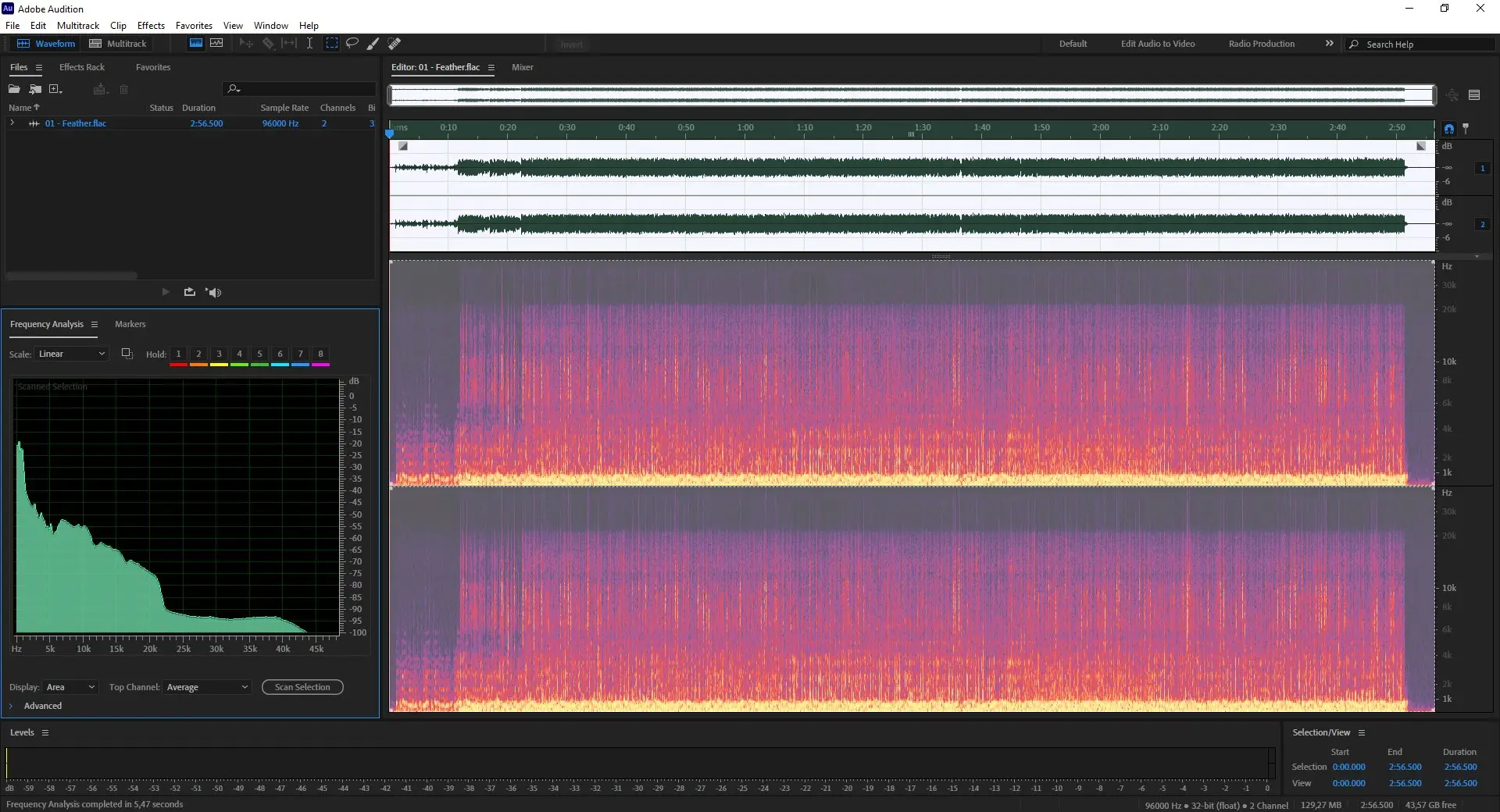This screenshot has height=812, width=1500.
Task: Select the Lasso Selection tool
Action: click(352, 44)
